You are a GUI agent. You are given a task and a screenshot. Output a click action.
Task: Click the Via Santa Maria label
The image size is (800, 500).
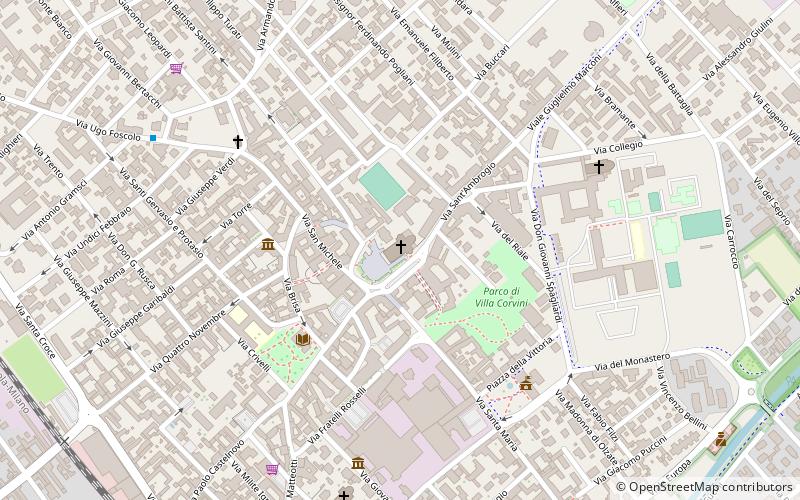click(x=497, y=424)
